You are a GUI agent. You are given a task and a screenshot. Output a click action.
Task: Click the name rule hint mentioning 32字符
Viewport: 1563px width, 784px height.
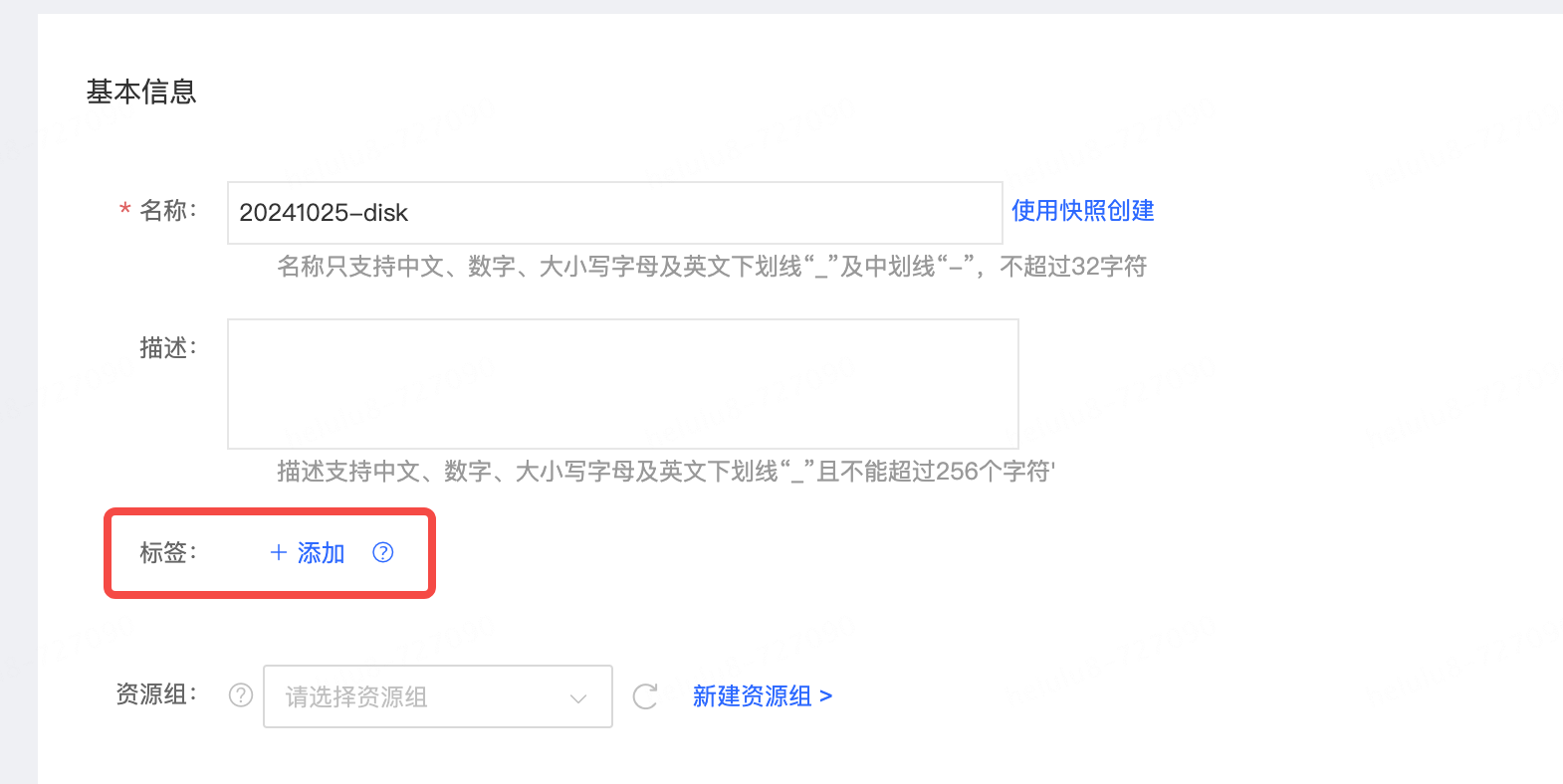coord(711,267)
